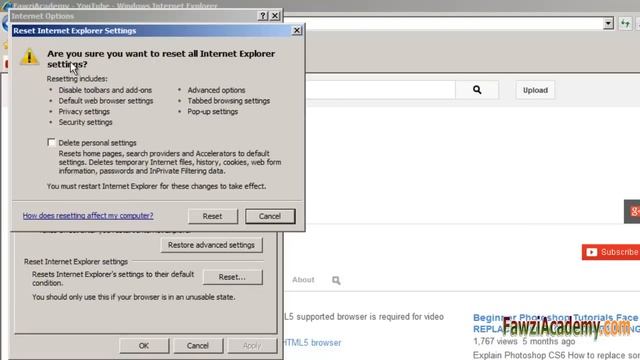
Task: Click the Google+ icon on channel page
Action: (x=632, y=211)
